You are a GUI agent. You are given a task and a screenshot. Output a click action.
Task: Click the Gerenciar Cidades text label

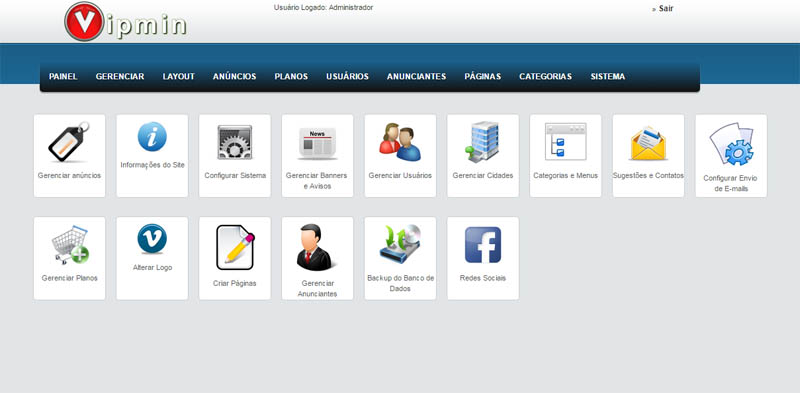483,176
